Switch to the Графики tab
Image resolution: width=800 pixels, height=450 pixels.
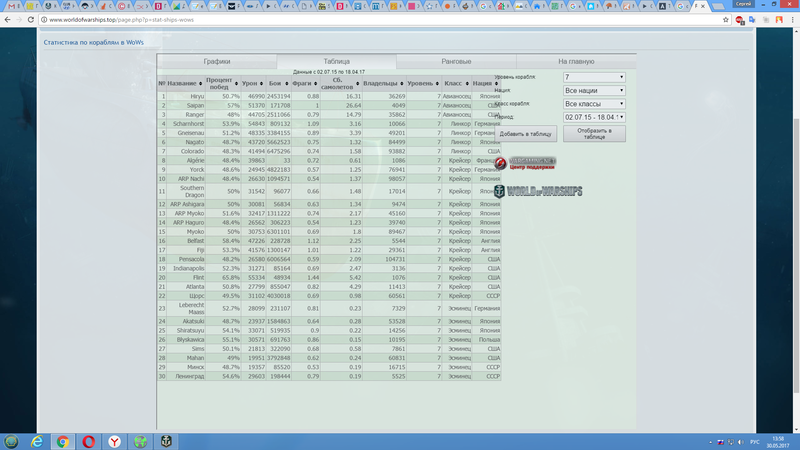(x=217, y=61)
